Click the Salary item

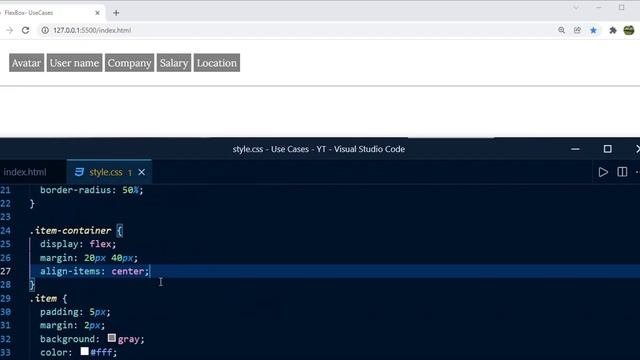[174, 63]
